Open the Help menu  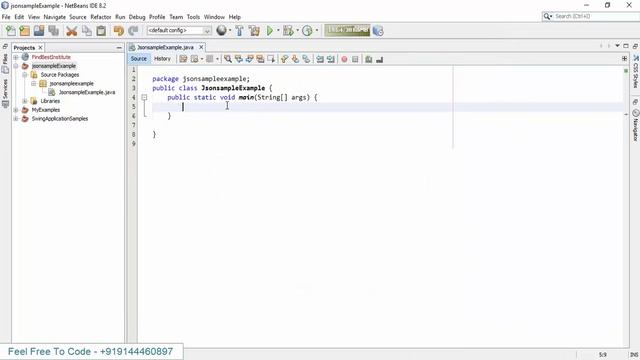pos(235,17)
